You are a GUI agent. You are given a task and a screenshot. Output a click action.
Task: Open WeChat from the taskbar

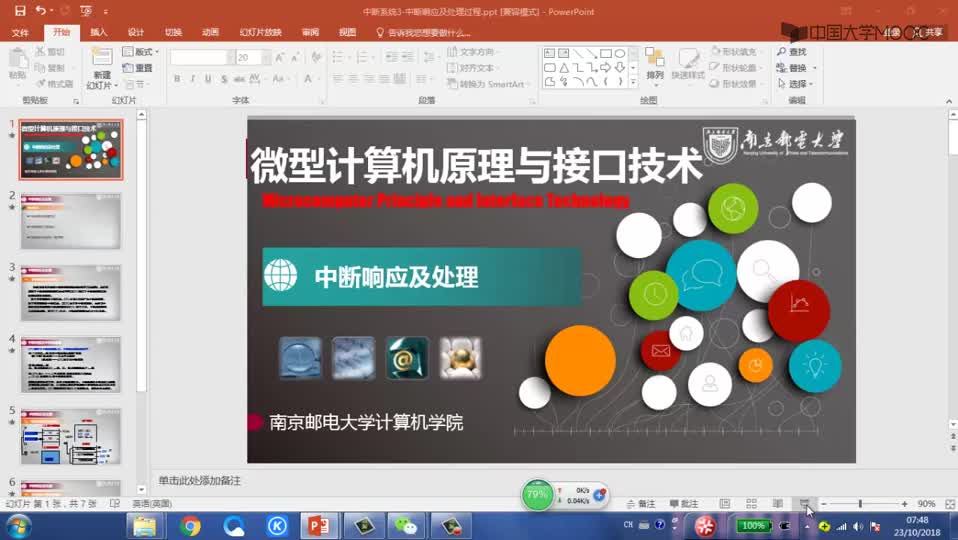pos(406,526)
